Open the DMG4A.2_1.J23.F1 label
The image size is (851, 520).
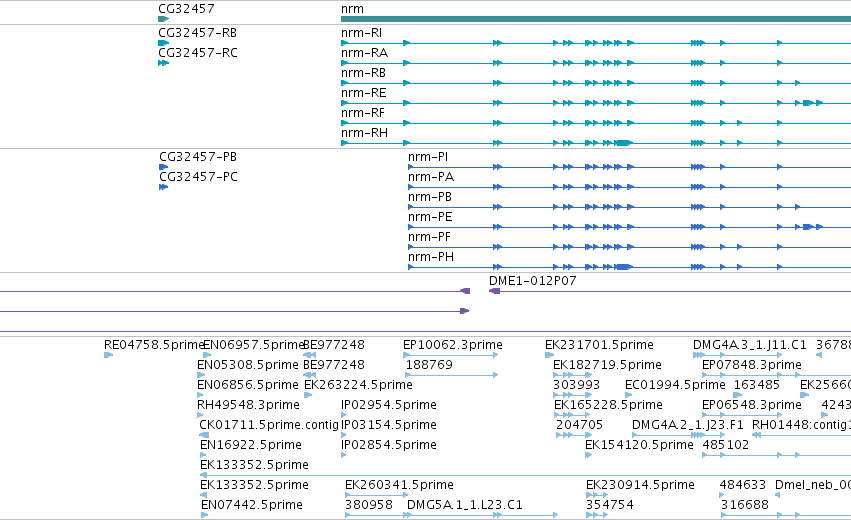click(x=688, y=425)
